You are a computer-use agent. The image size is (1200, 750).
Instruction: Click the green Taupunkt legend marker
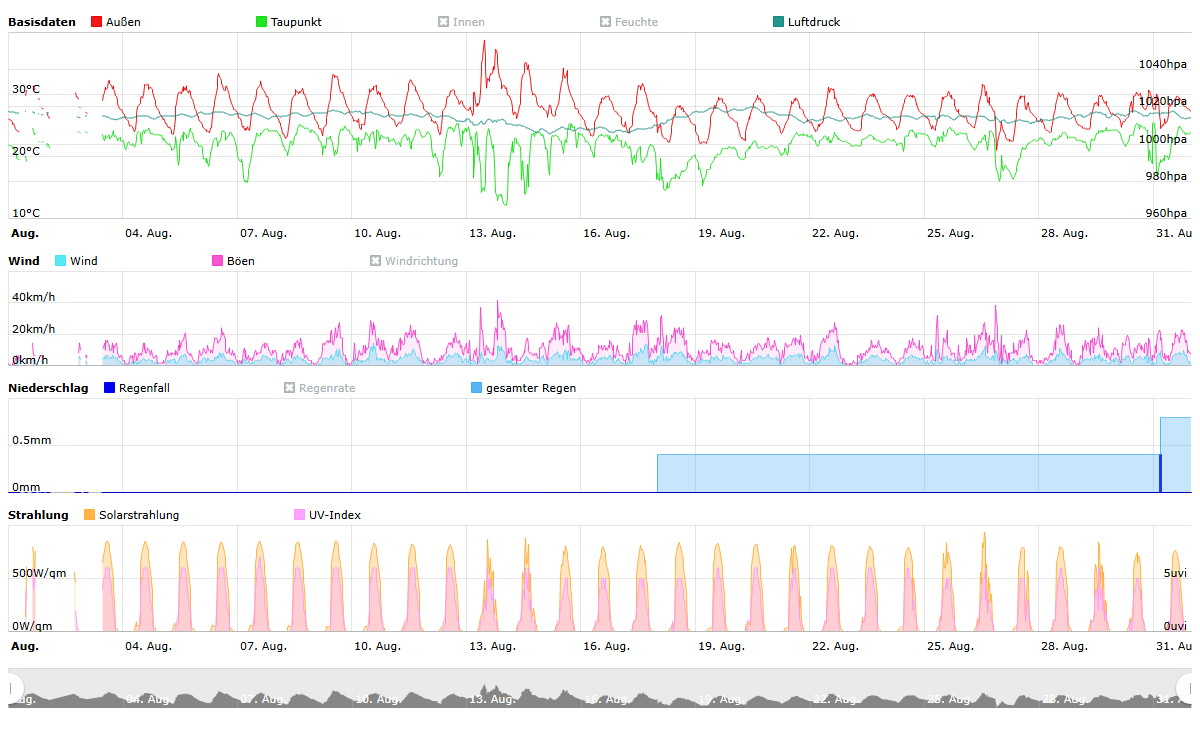click(x=262, y=22)
